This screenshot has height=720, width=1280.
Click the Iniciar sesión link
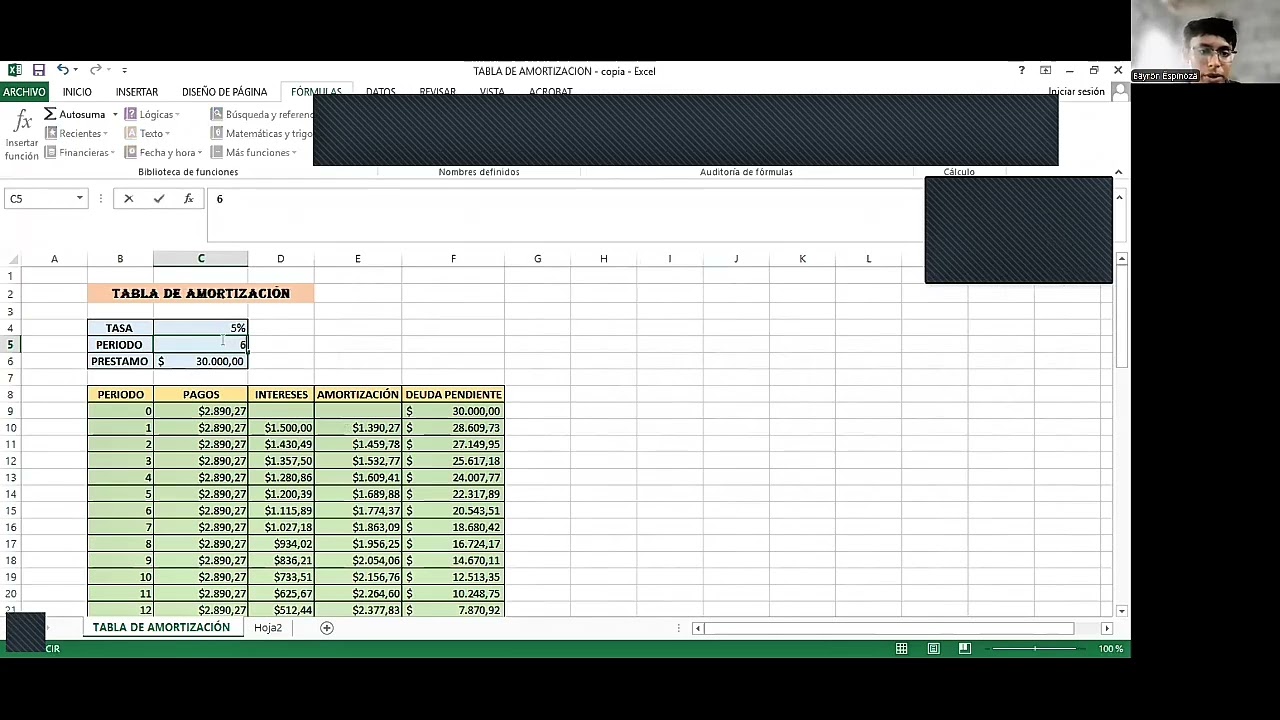coord(1076,92)
